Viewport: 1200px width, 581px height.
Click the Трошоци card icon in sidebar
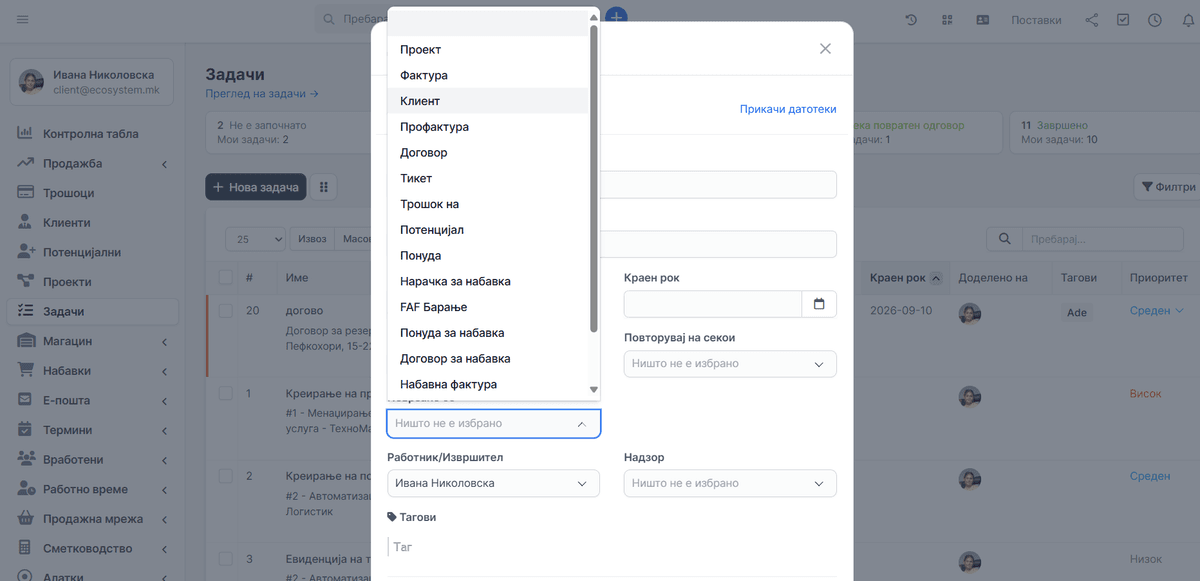click(x=25, y=193)
